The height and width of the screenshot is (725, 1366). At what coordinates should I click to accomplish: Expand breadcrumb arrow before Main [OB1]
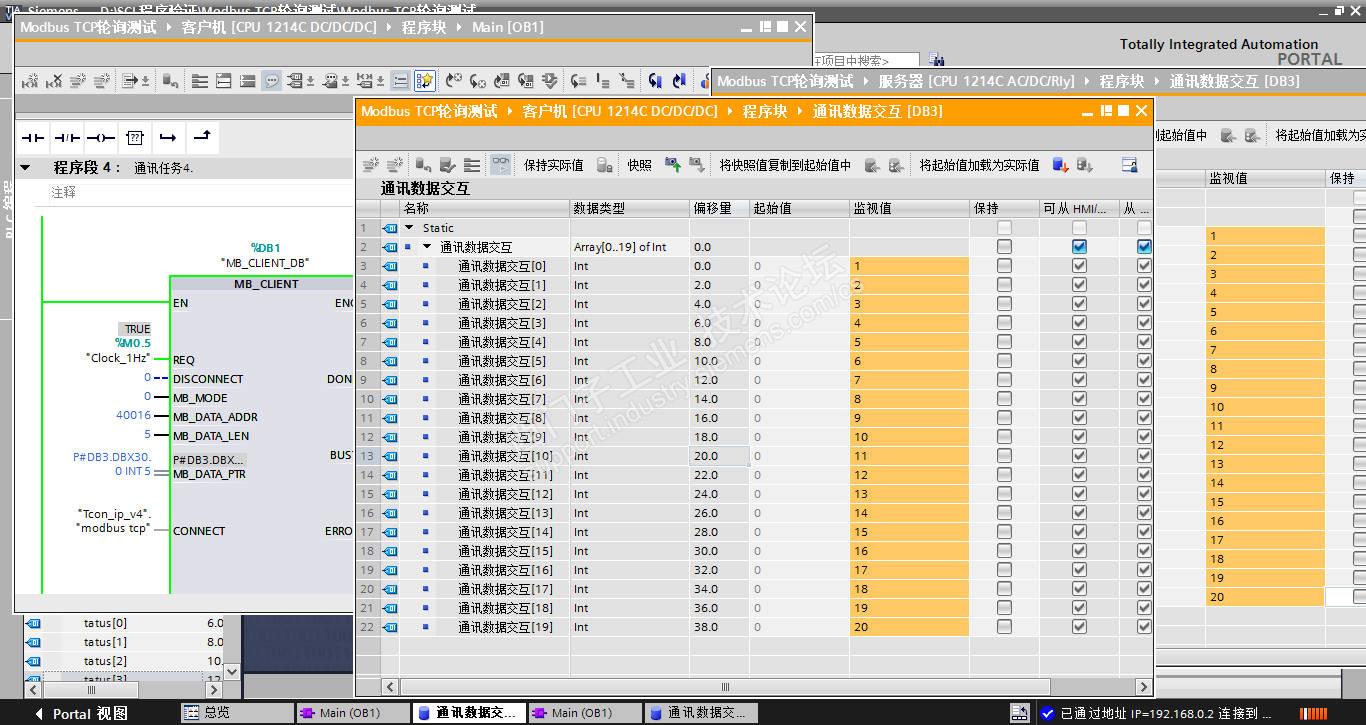[x=459, y=27]
